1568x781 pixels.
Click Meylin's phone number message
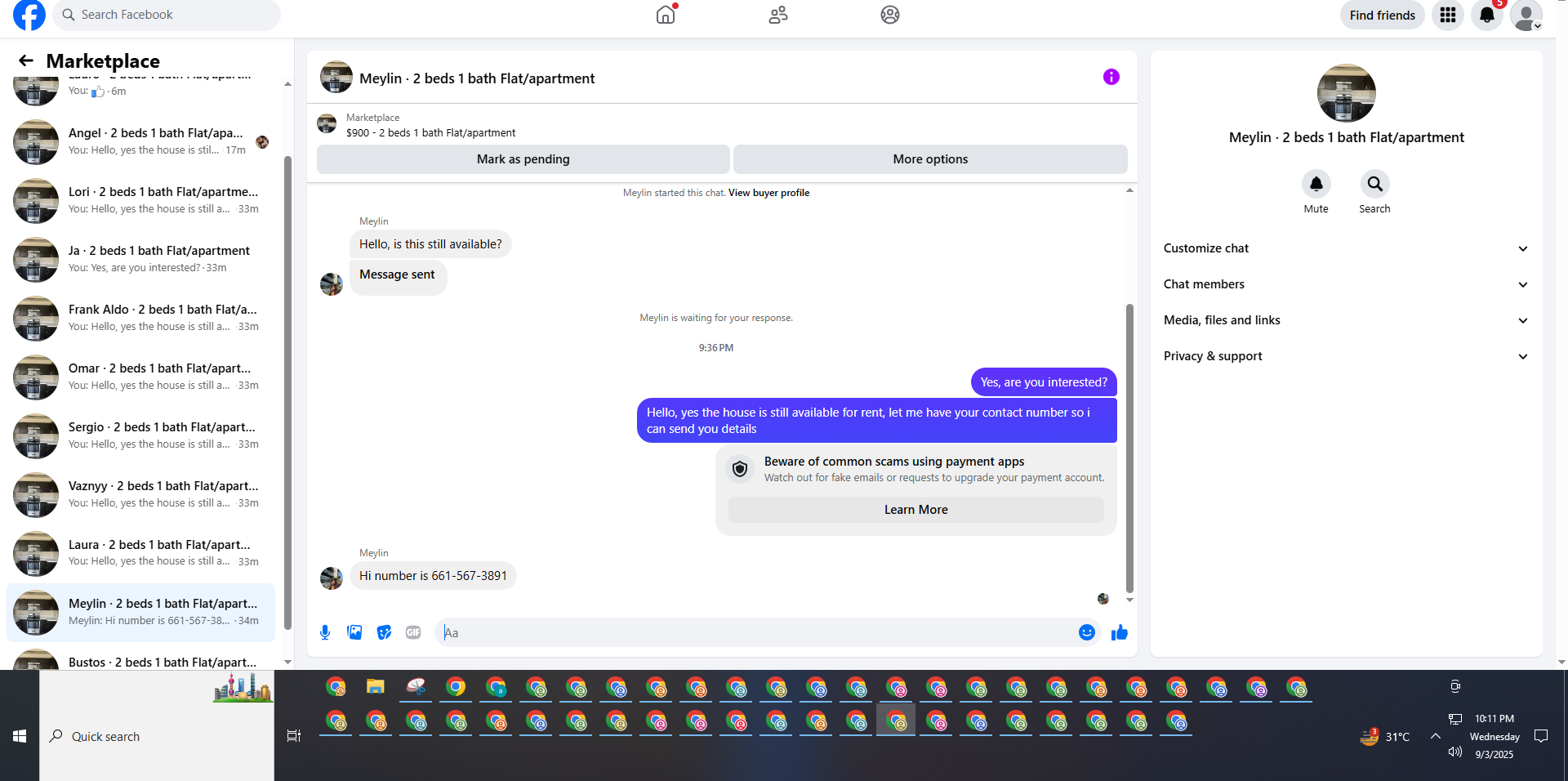(x=433, y=576)
